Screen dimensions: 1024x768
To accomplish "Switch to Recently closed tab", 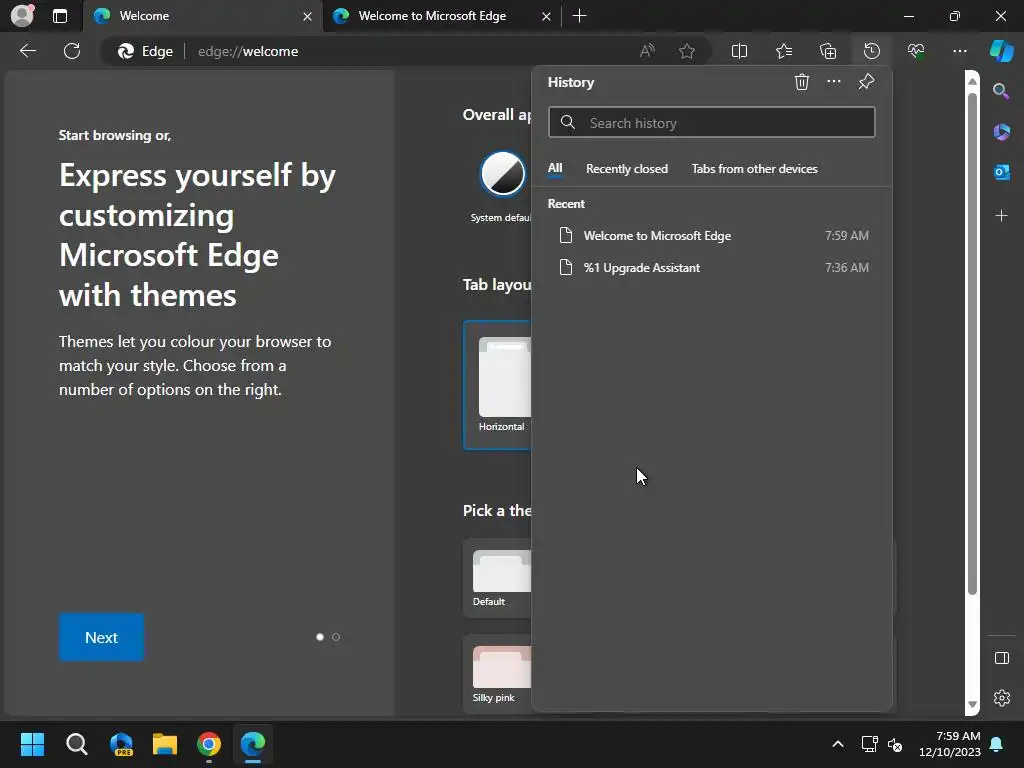I will pyautogui.click(x=626, y=168).
